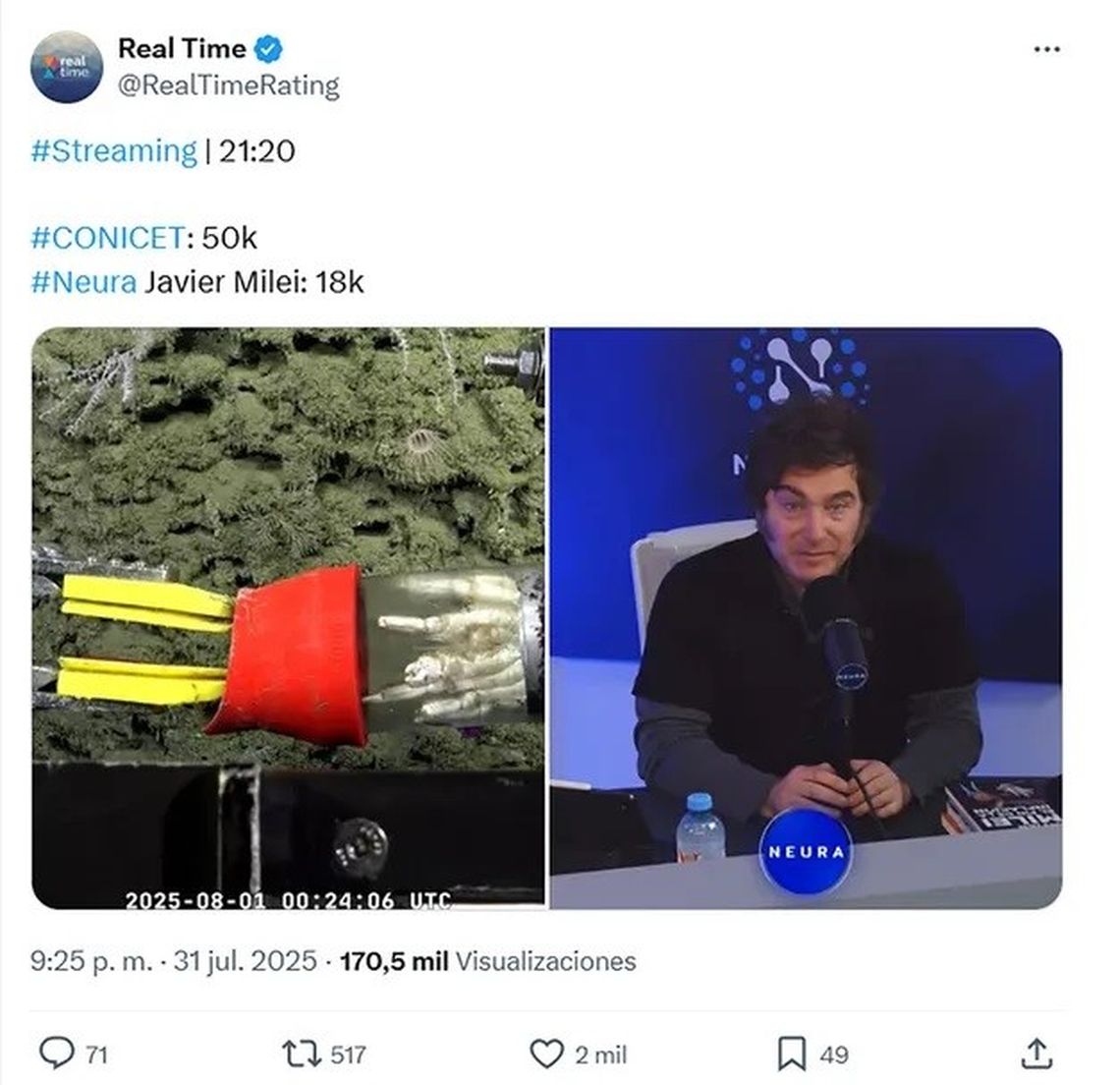Click the 71 replies count
Viewport: 1120px width, 1085px height.
click(96, 1055)
